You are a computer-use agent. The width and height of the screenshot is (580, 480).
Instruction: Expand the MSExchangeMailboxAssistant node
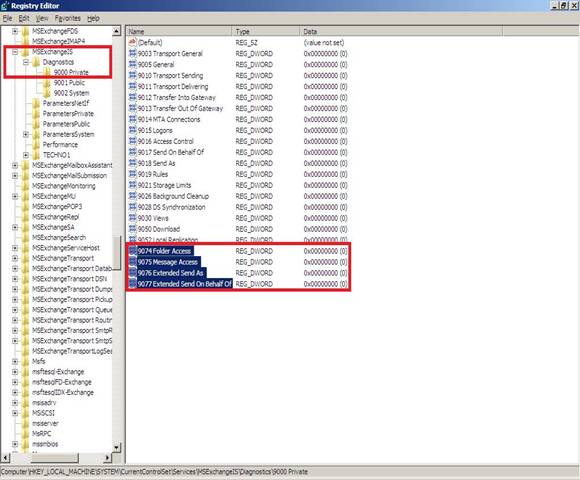(x=15, y=165)
